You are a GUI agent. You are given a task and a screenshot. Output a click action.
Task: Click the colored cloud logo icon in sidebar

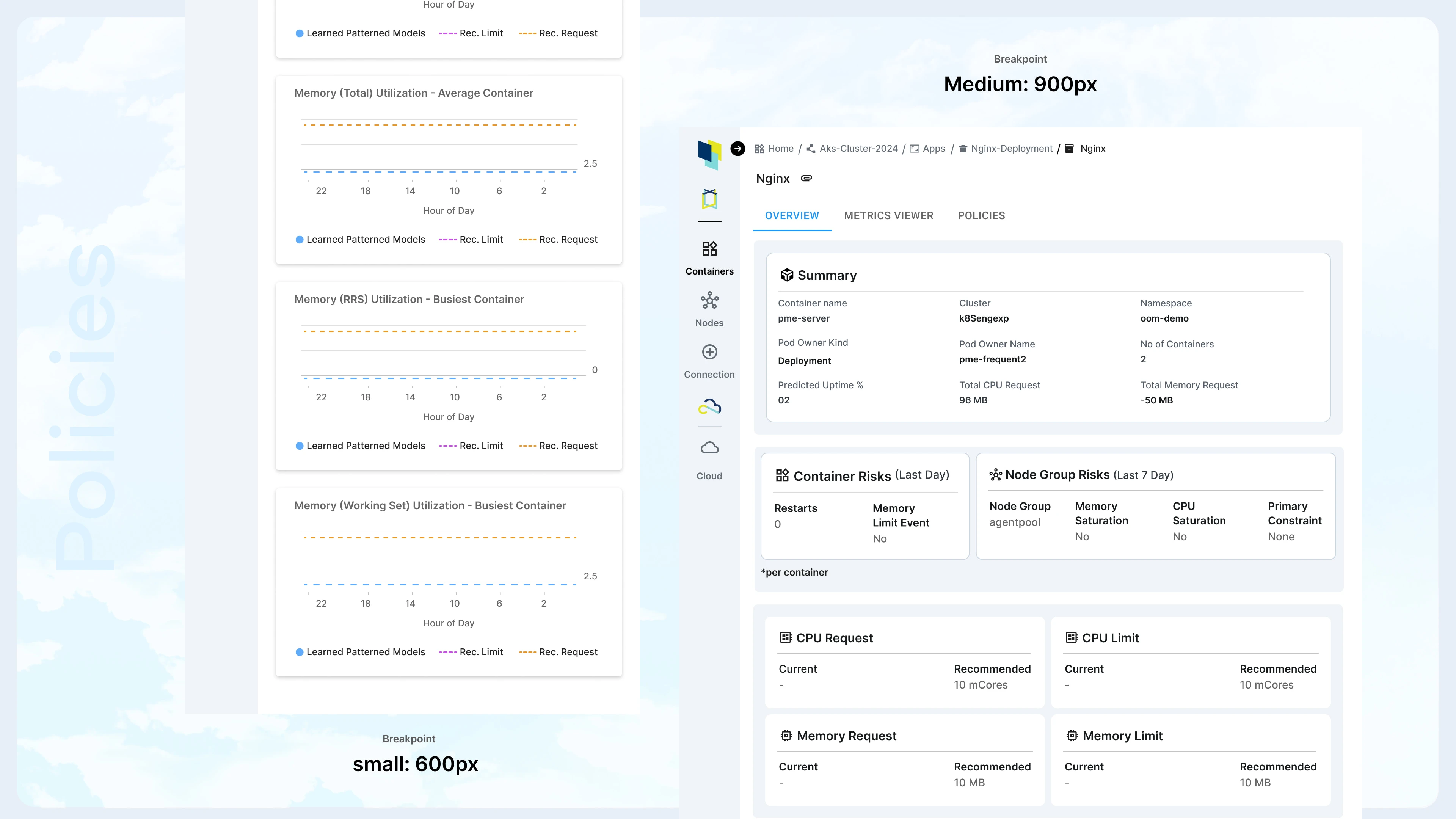[709, 406]
